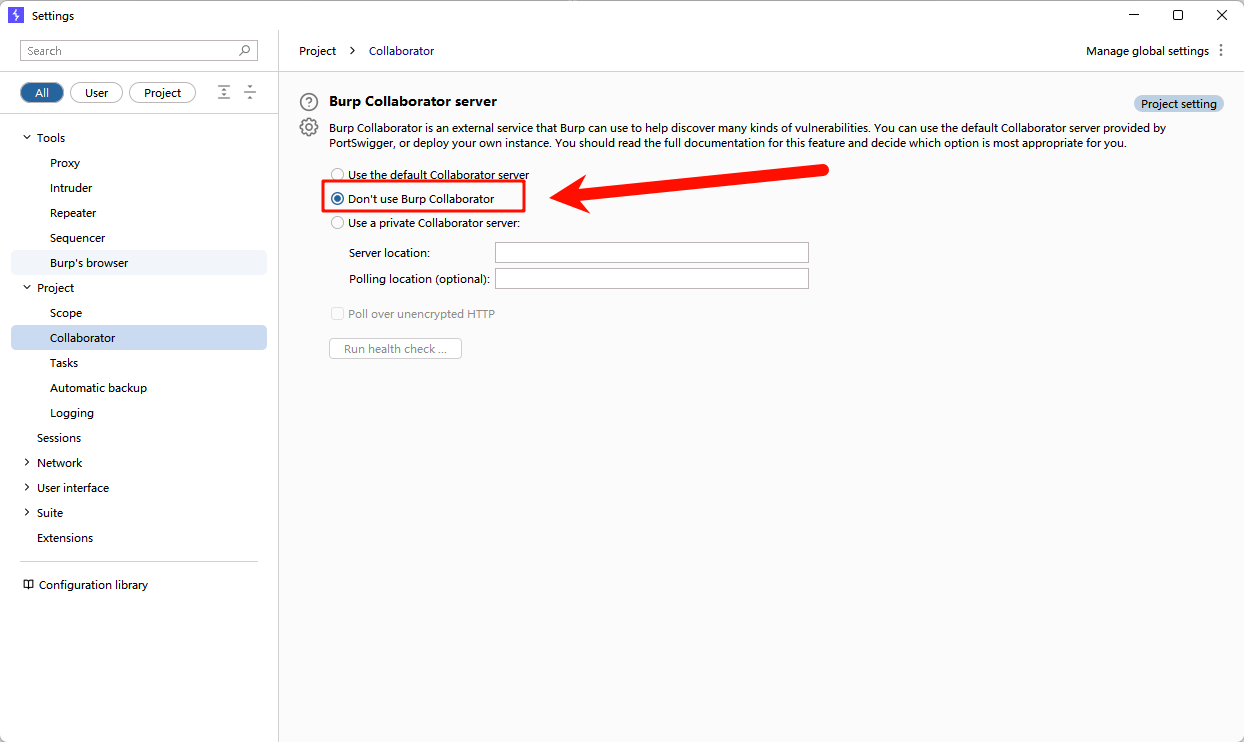Expand all settings tree sections icon

click(x=224, y=92)
